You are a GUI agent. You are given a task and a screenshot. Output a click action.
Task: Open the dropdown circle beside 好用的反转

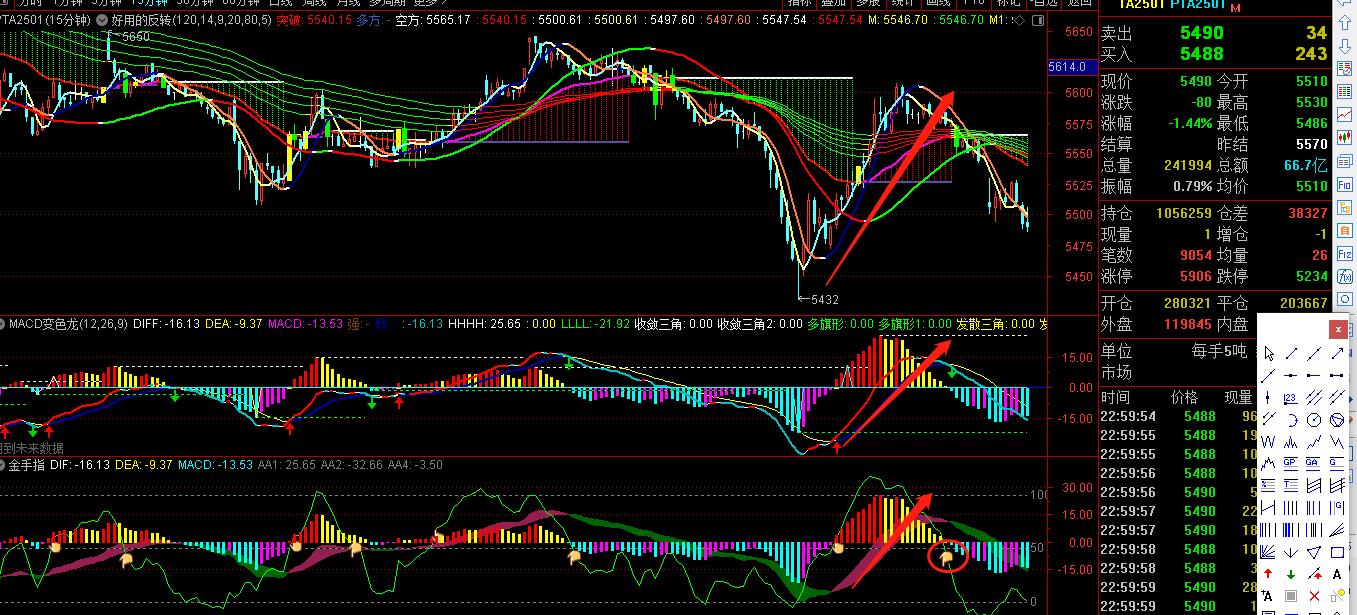(x=101, y=20)
